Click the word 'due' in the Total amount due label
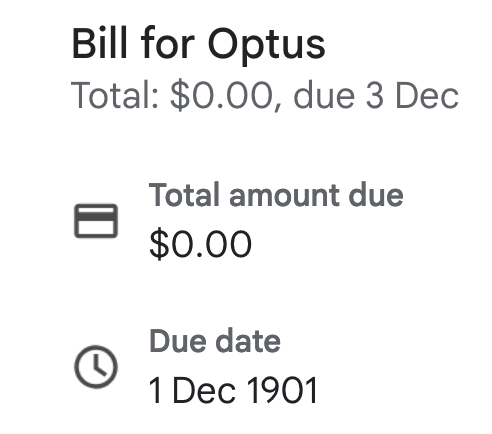The height and width of the screenshot is (434, 492). click(x=376, y=195)
